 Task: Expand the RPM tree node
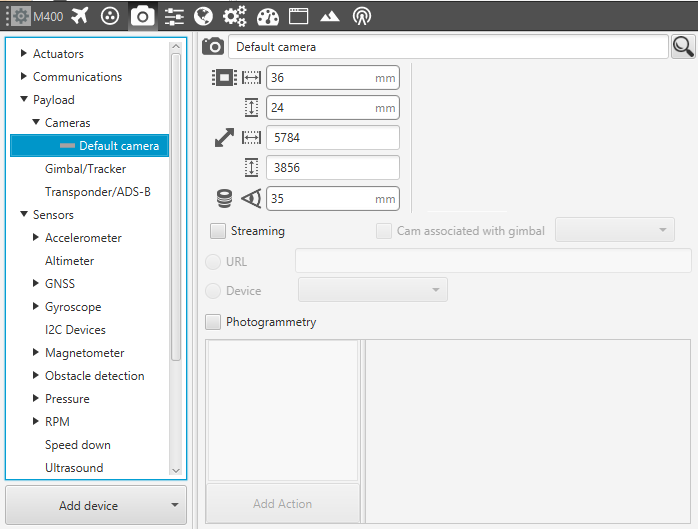[x=36, y=421]
